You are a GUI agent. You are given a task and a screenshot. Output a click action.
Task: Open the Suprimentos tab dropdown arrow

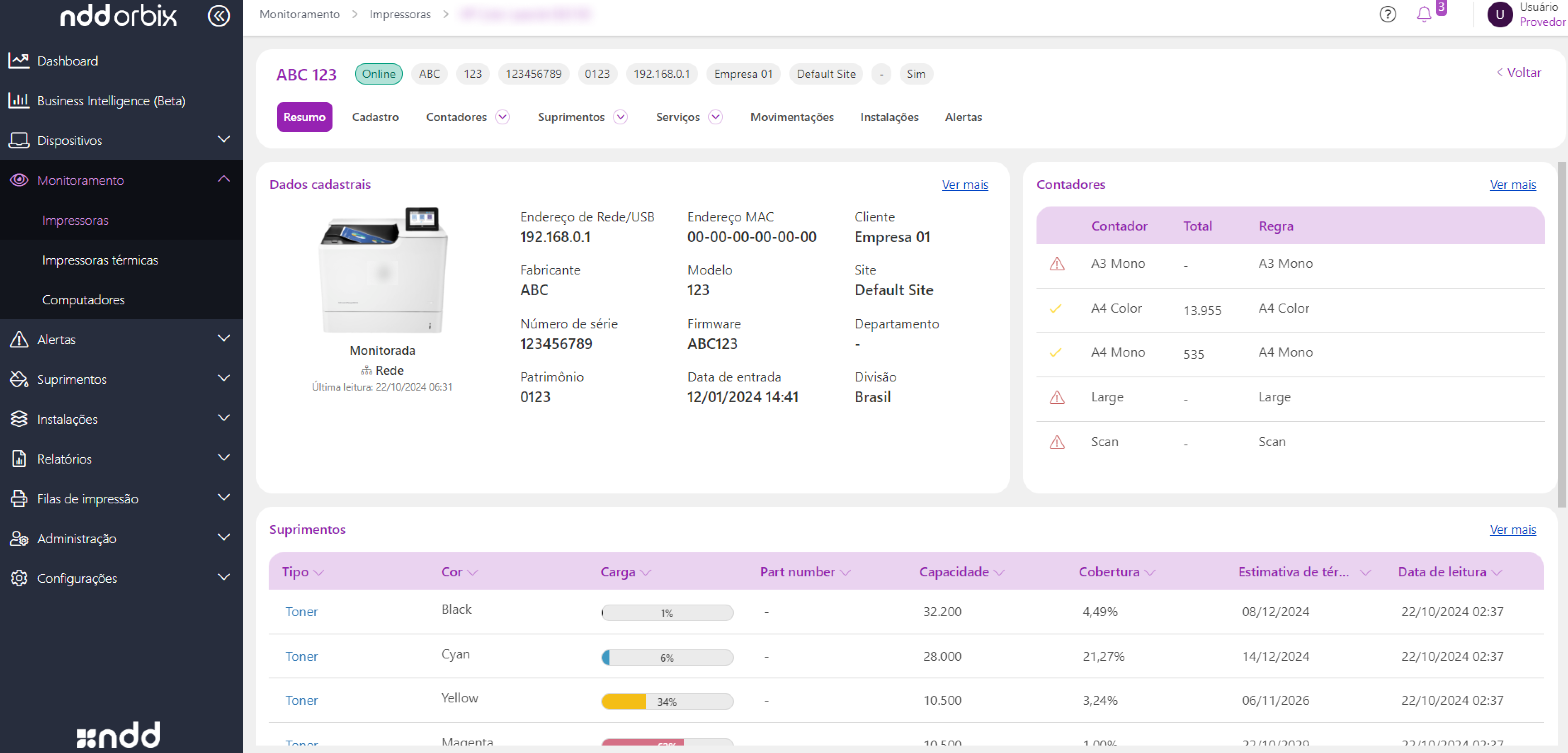tap(620, 117)
